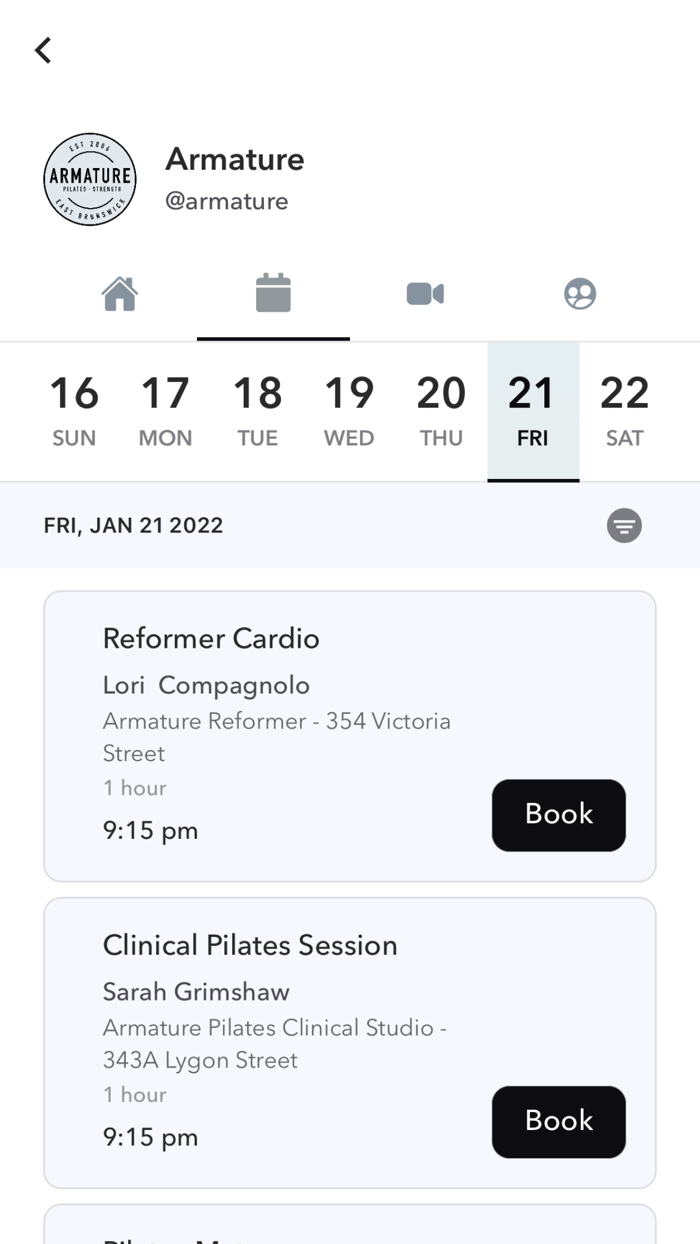Screen dimensions: 700x1244
Task: Select Wednesday 19 in date strip
Action: 349,411
